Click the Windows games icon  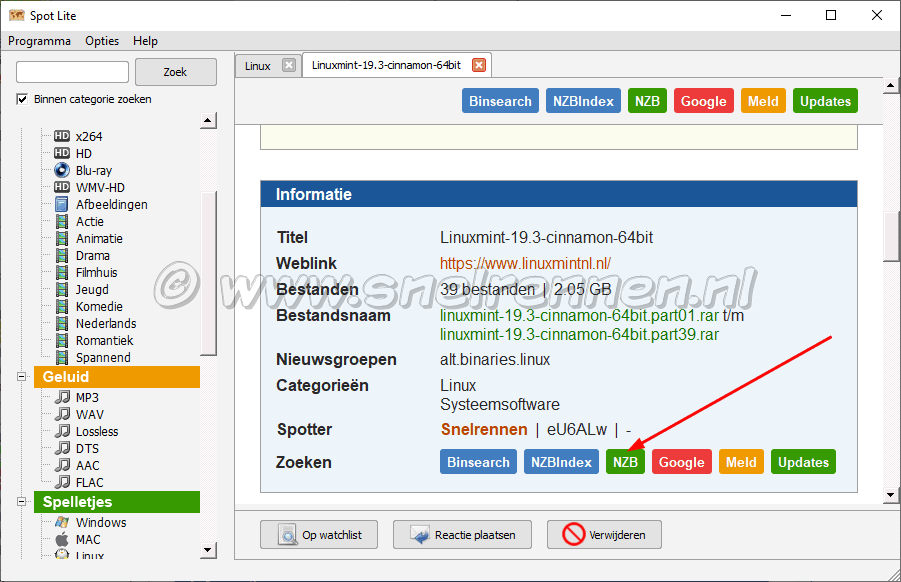(61, 522)
